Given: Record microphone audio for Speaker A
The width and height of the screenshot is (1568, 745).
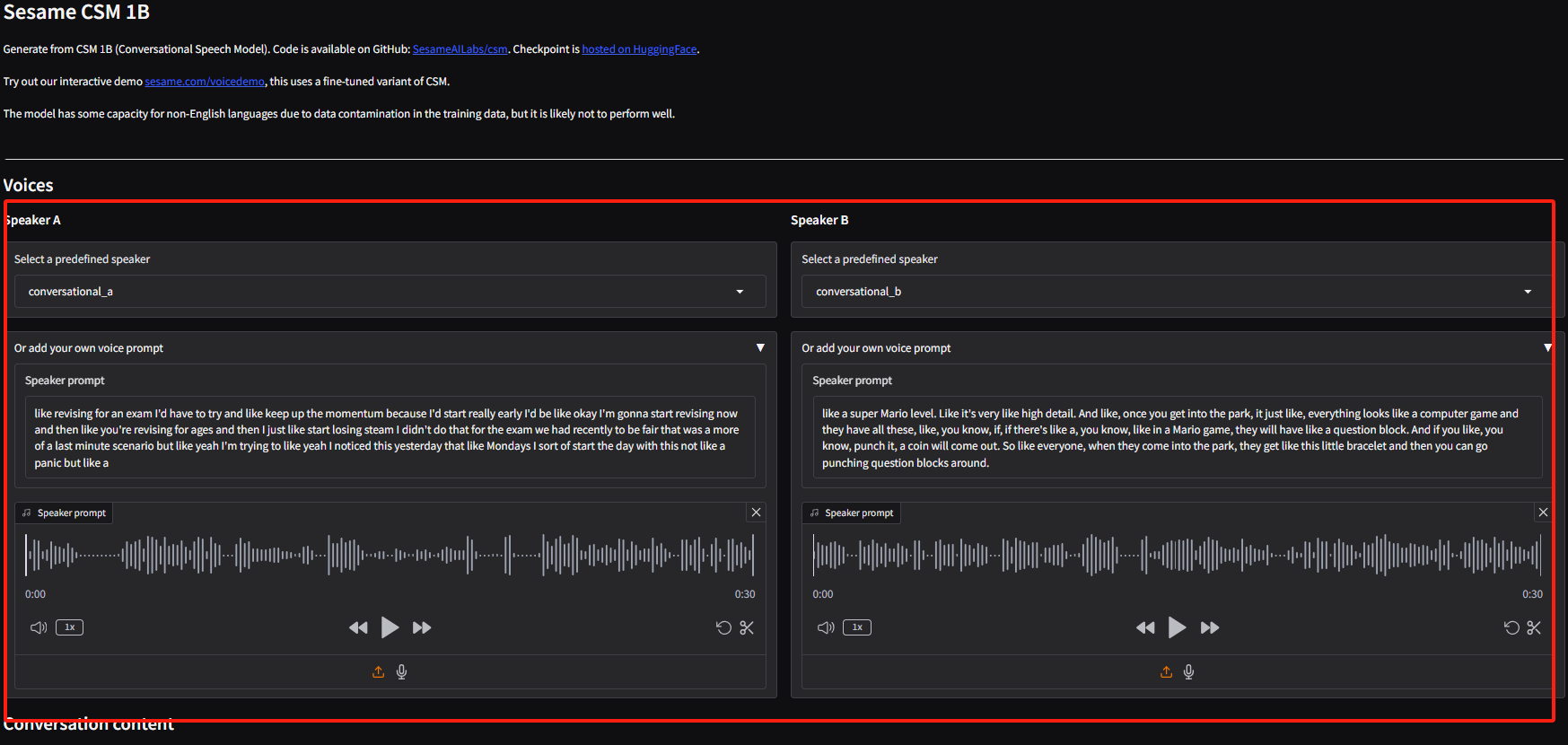Looking at the screenshot, I should pos(401,671).
